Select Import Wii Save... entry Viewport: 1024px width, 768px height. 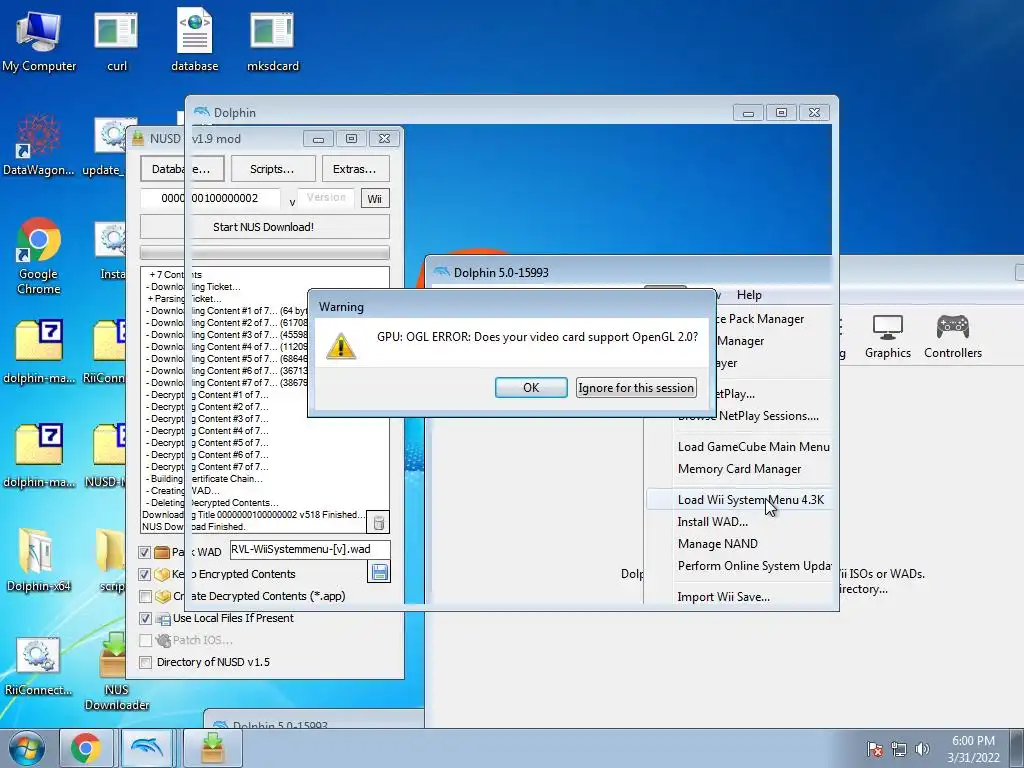coord(724,596)
